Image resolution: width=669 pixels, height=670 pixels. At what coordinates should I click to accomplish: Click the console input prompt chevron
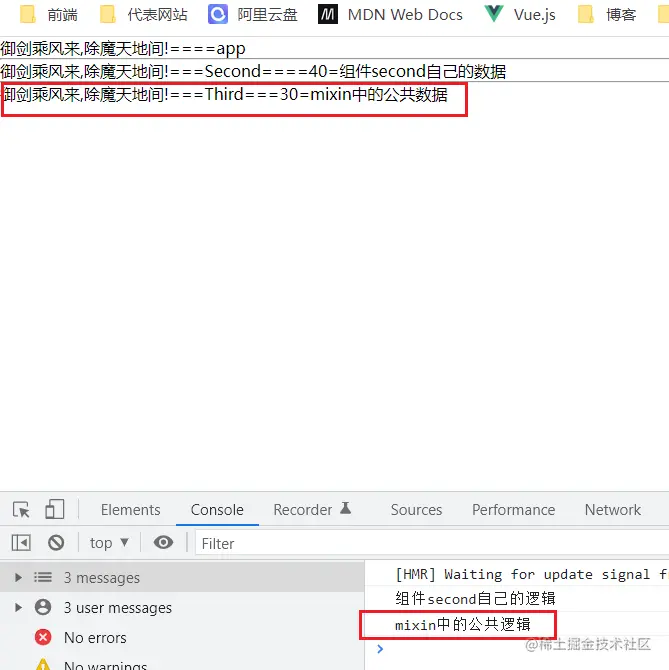click(380, 649)
